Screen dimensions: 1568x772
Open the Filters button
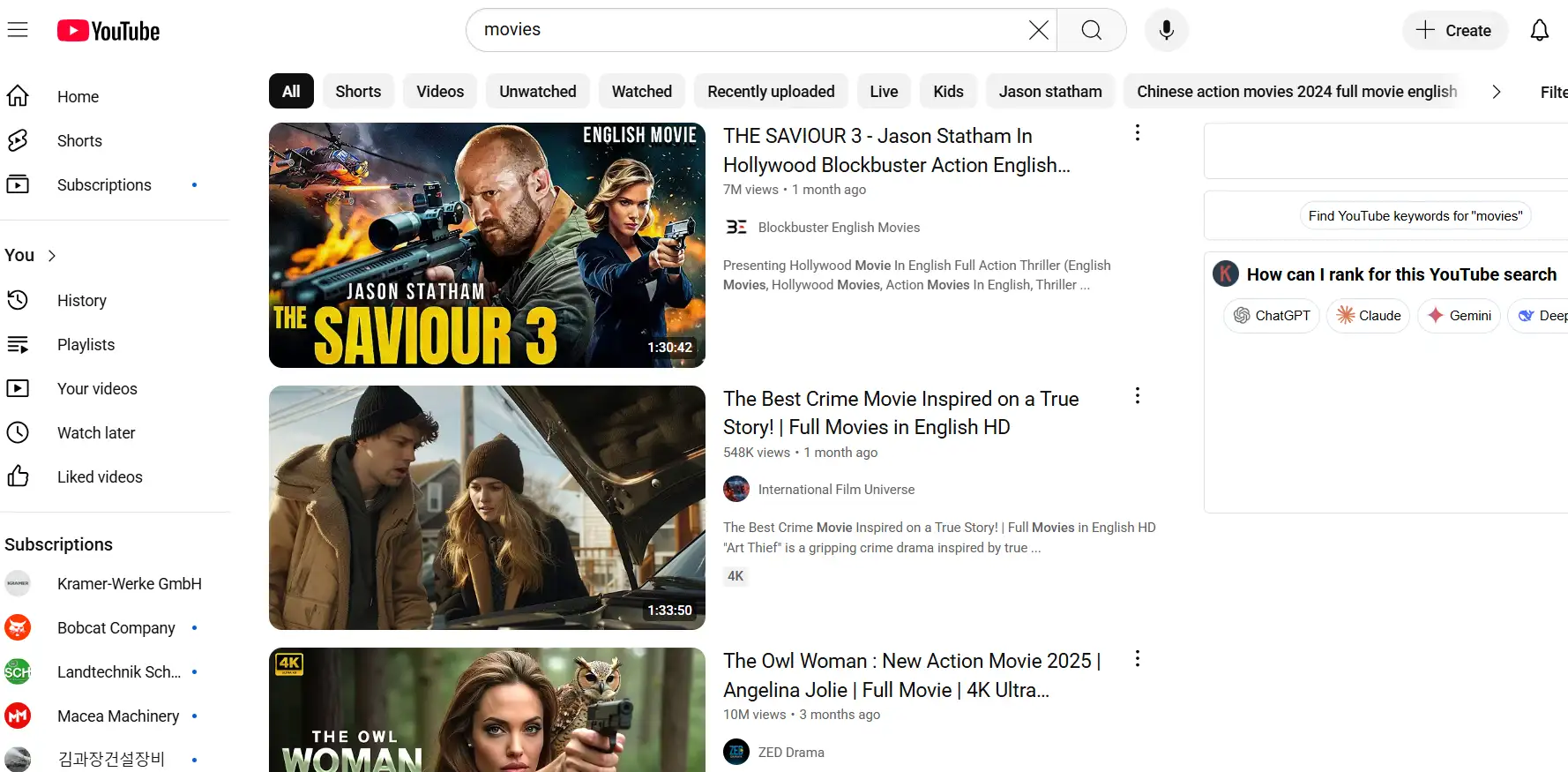[x=1553, y=92]
